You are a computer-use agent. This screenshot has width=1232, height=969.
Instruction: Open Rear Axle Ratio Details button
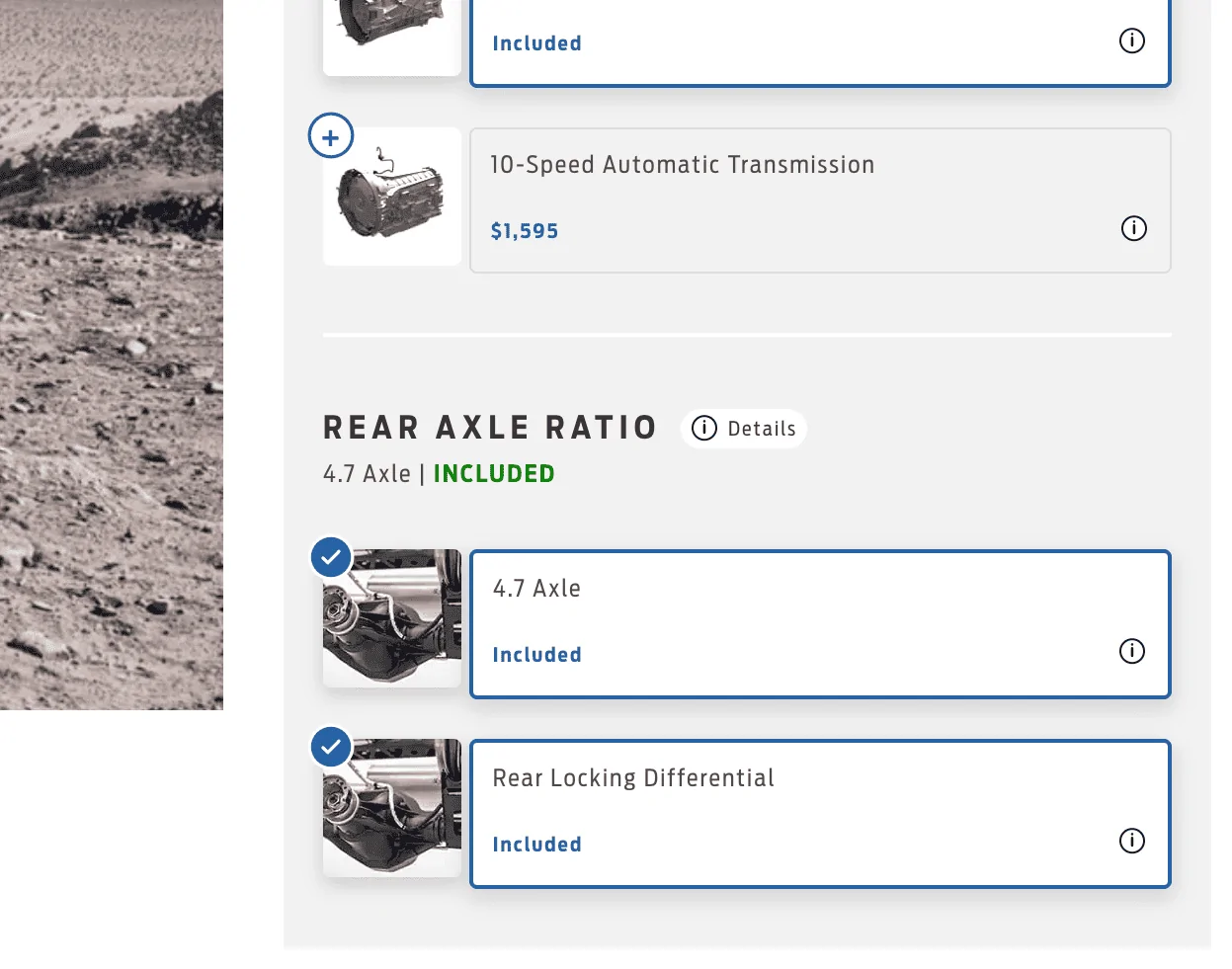click(744, 429)
